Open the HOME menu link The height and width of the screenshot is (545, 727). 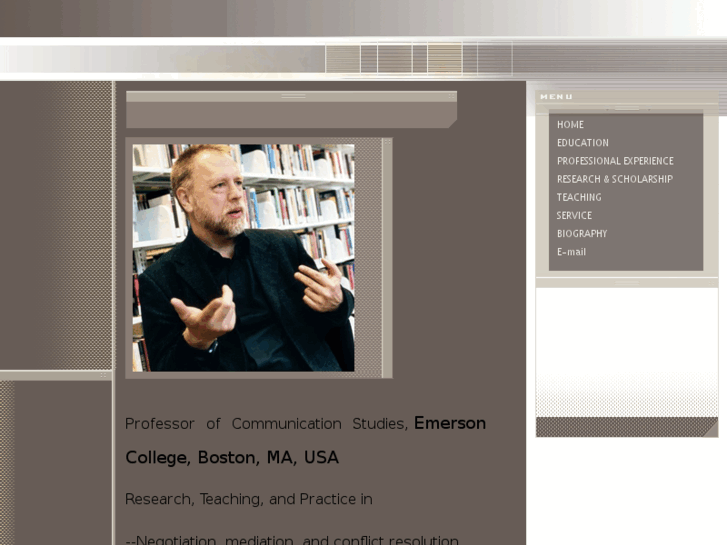pos(570,125)
